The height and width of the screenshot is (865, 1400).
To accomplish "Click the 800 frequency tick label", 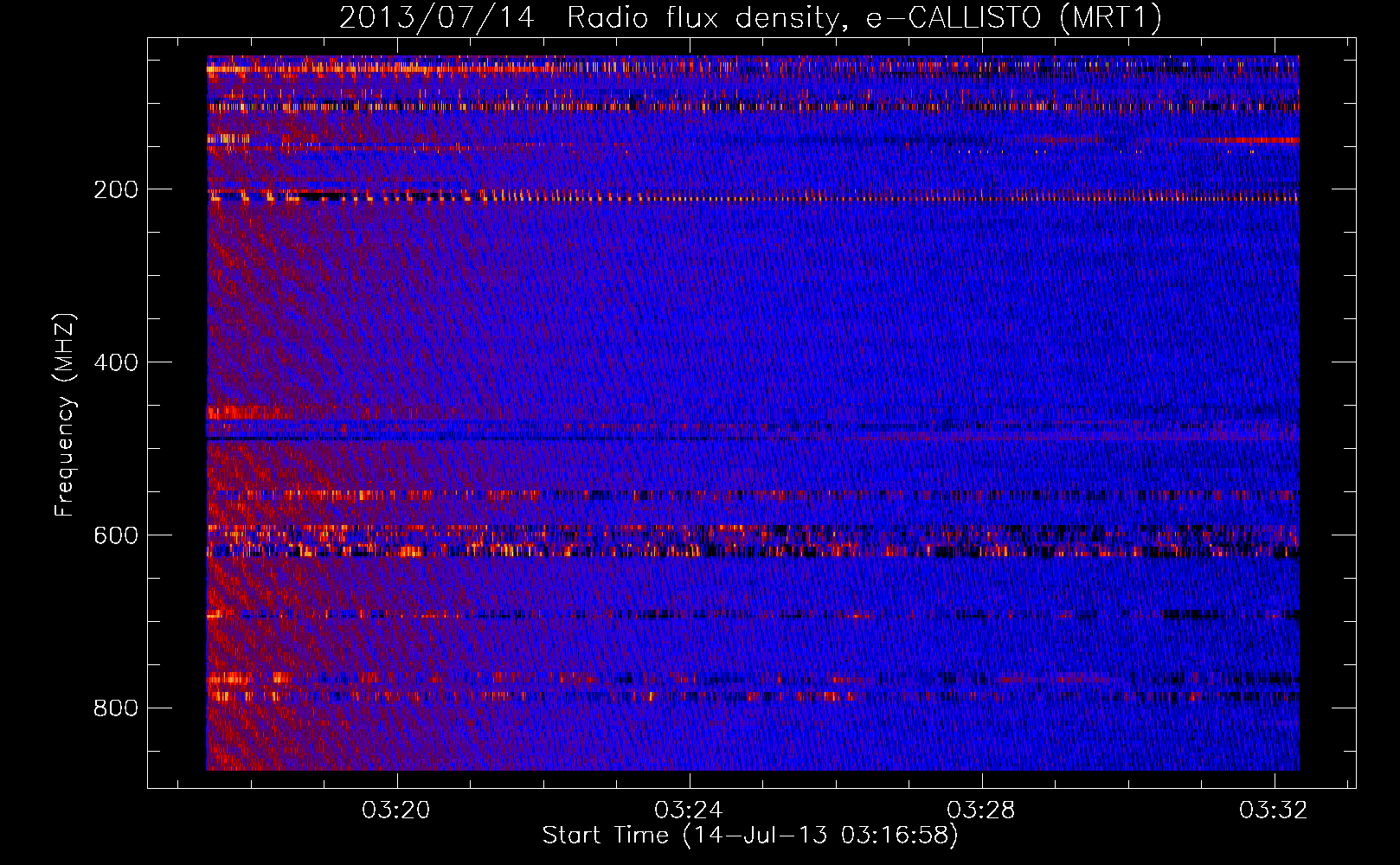I will [116, 708].
